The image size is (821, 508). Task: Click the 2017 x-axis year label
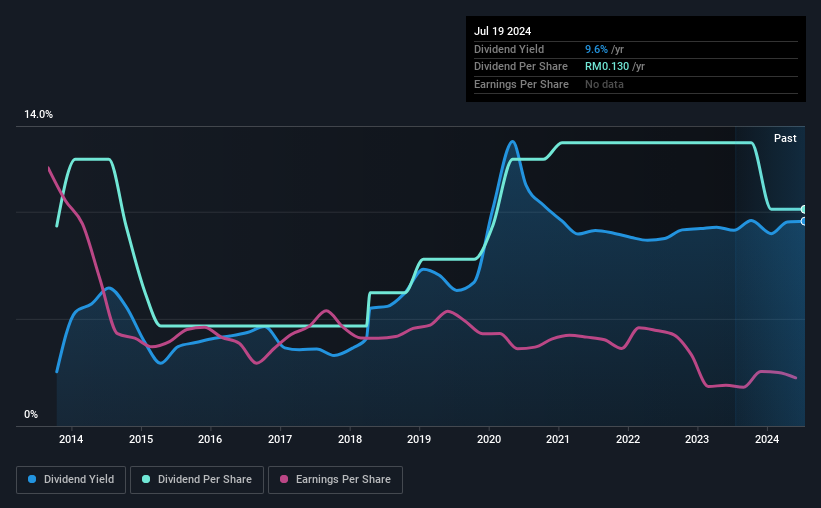(280, 439)
